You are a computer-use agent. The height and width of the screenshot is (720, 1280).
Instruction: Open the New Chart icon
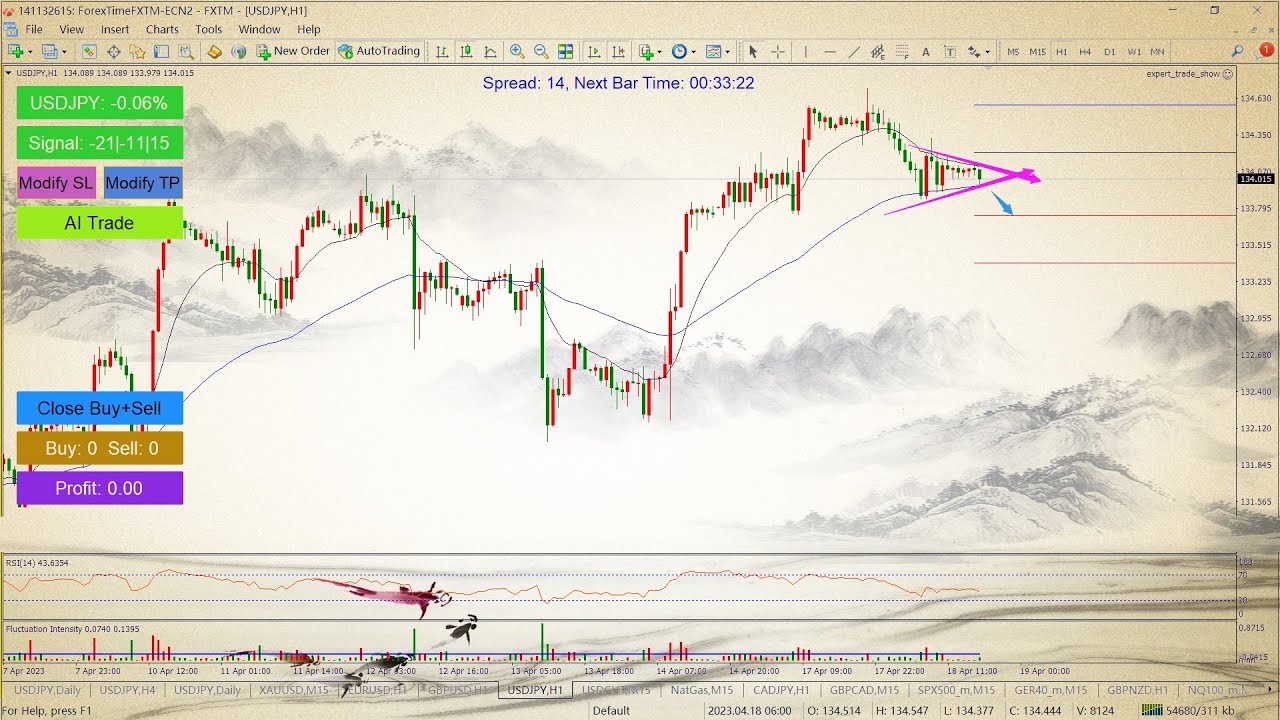point(16,51)
